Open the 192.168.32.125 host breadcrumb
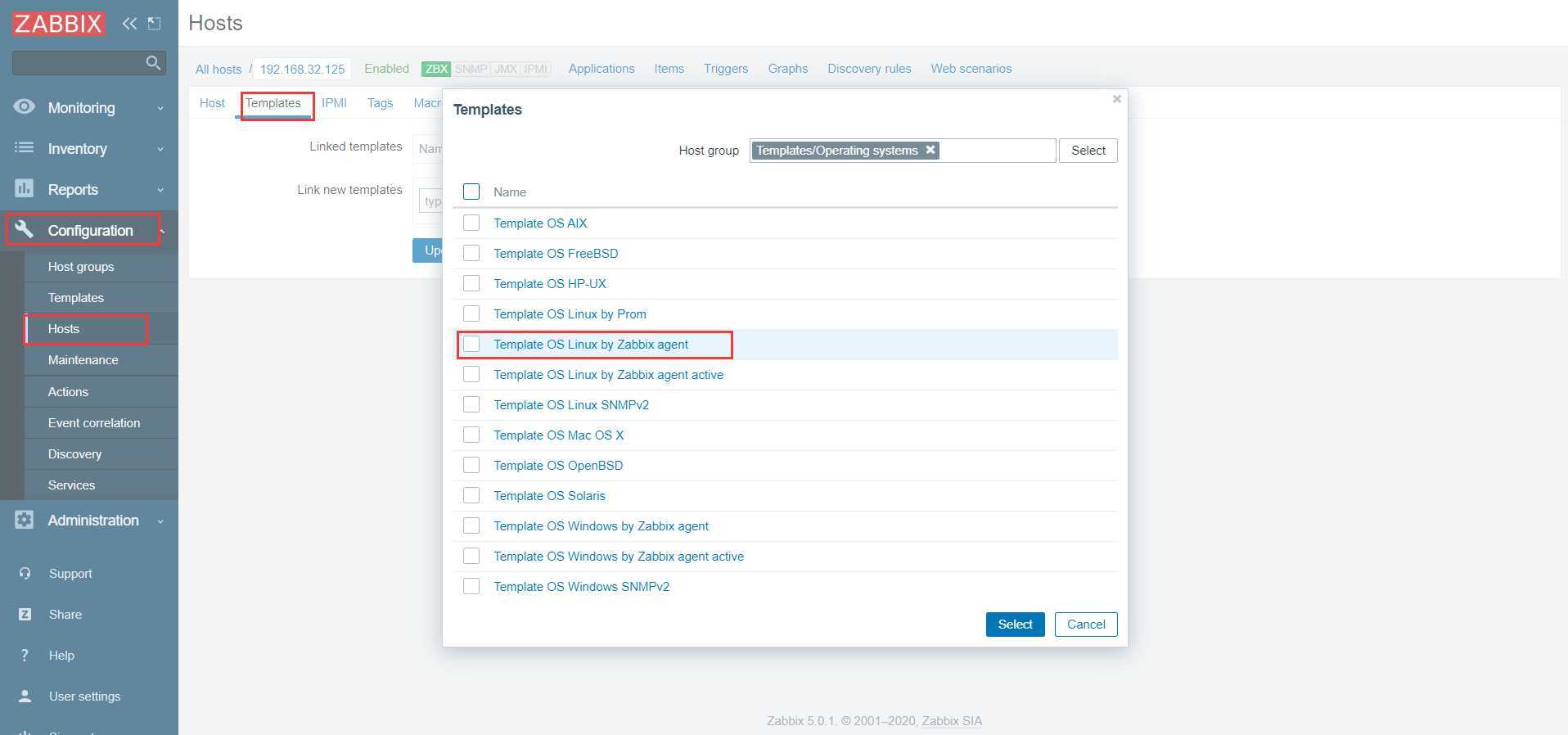Image resolution: width=1568 pixels, height=735 pixels. tap(302, 70)
